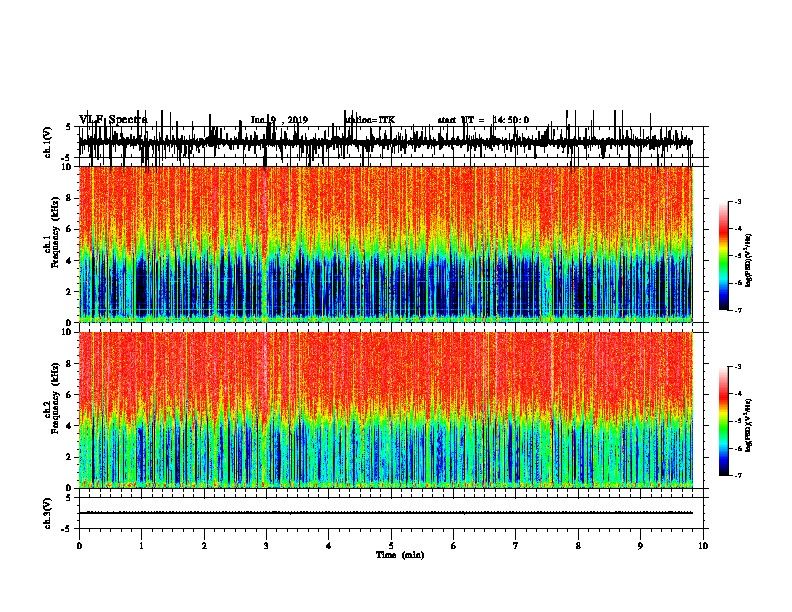Image resolution: width=792 pixels, height=612 pixels.
Task: Click time axis tick label 9
Action: pyautogui.click(x=640, y=546)
